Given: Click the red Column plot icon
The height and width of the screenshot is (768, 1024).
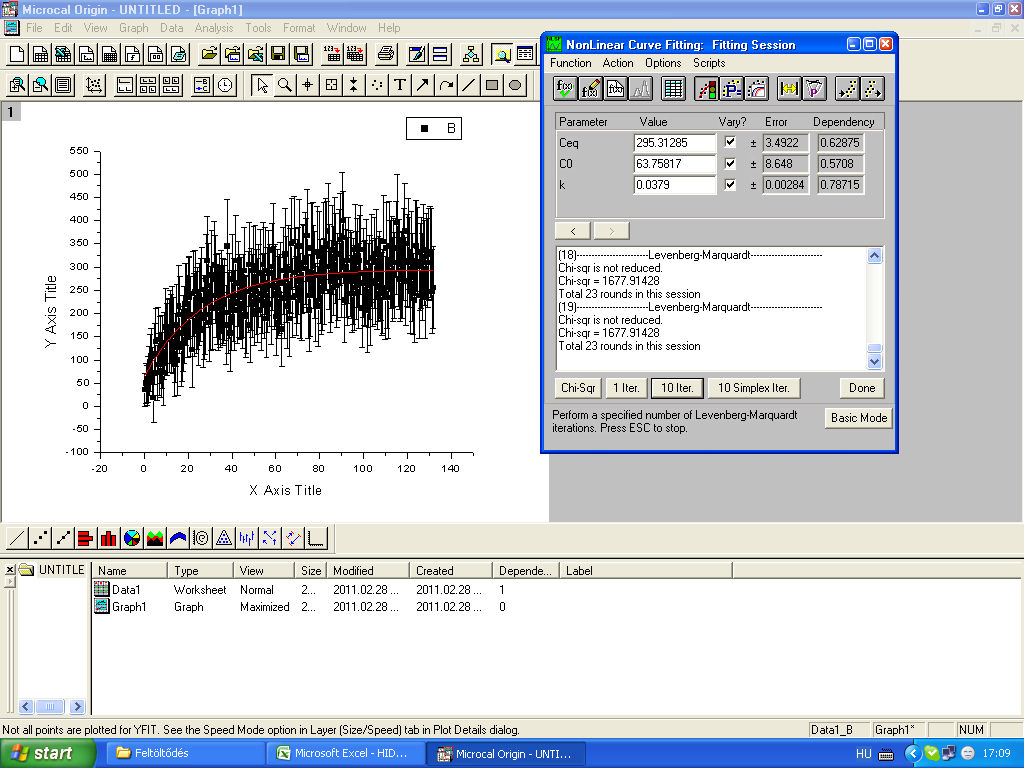Looking at the screenshot, I should click(108, 538).
